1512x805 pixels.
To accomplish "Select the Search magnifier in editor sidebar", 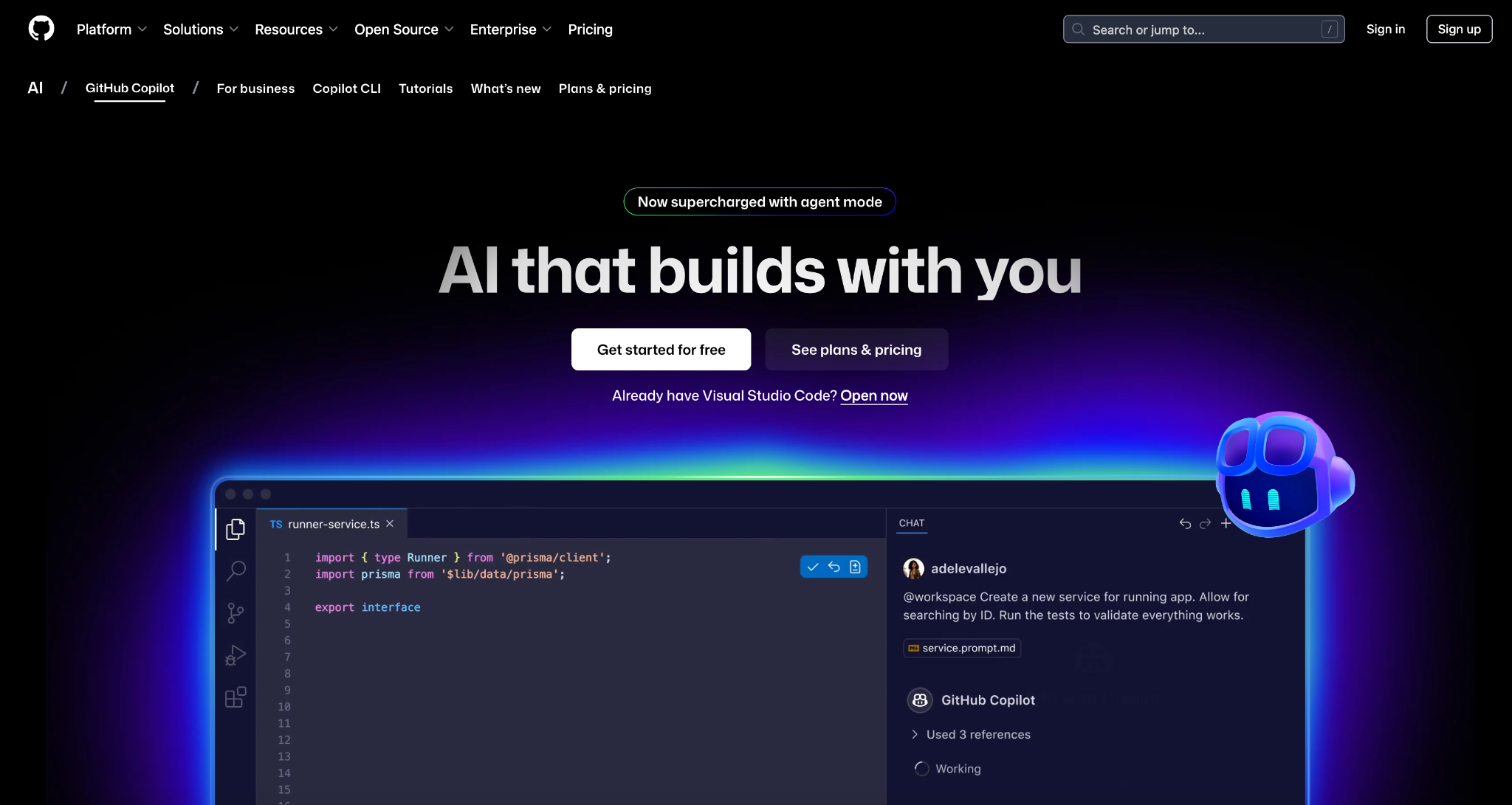I will tap(236, 570).
